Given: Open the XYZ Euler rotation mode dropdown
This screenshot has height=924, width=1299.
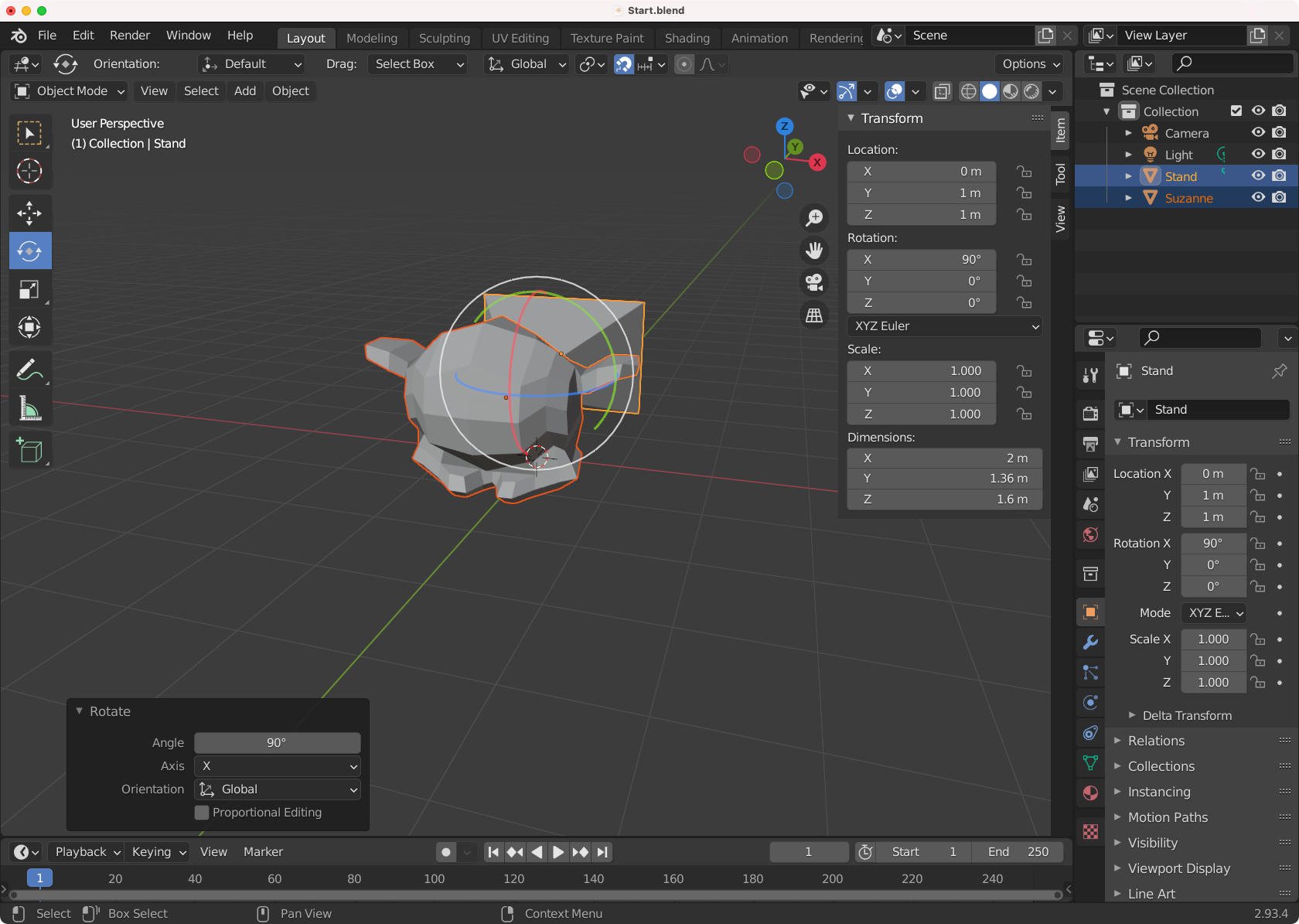Looking at the screenshot, I should point(944,326).
